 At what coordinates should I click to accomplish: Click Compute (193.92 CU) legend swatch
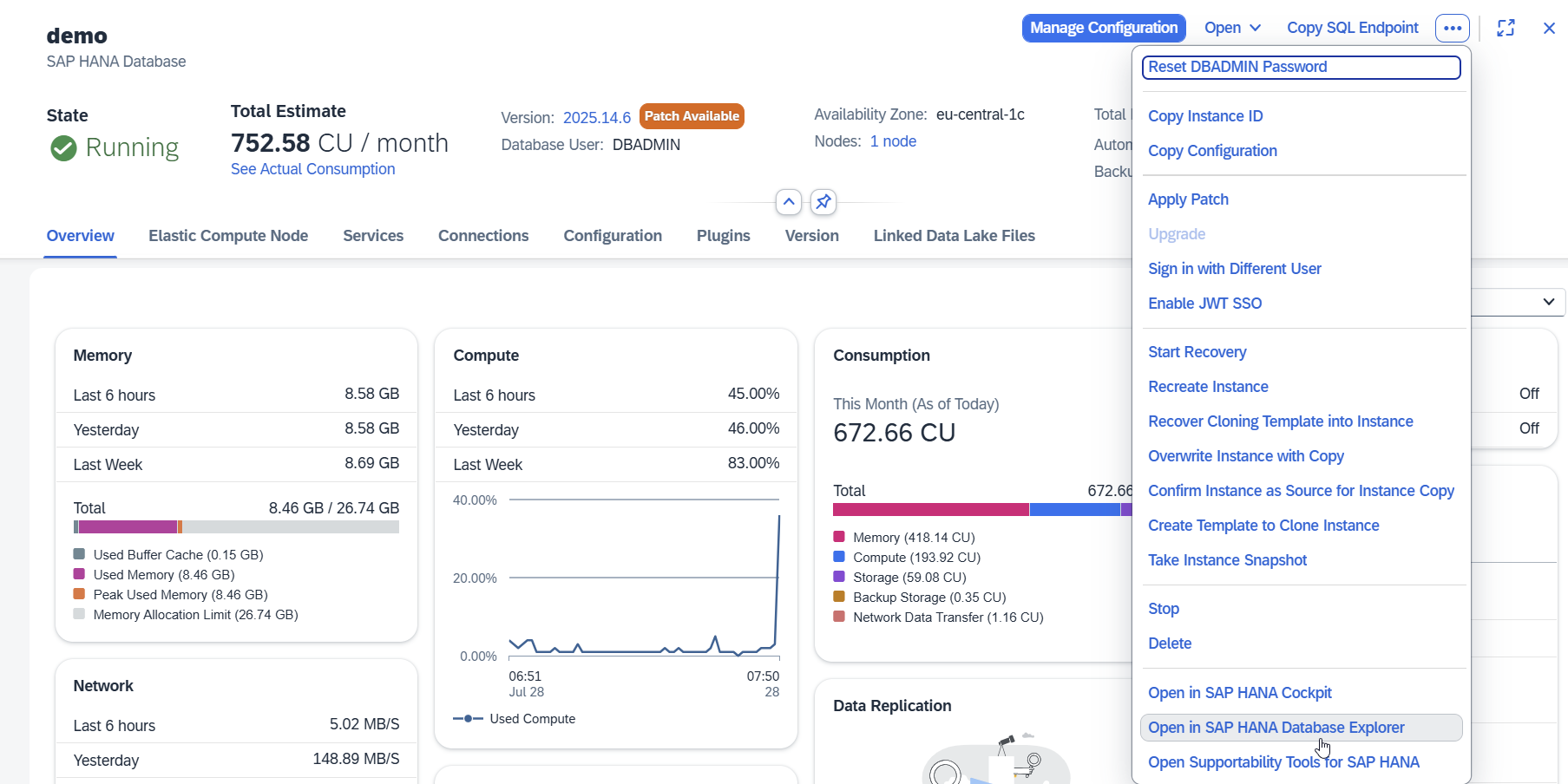pos(839,557)
